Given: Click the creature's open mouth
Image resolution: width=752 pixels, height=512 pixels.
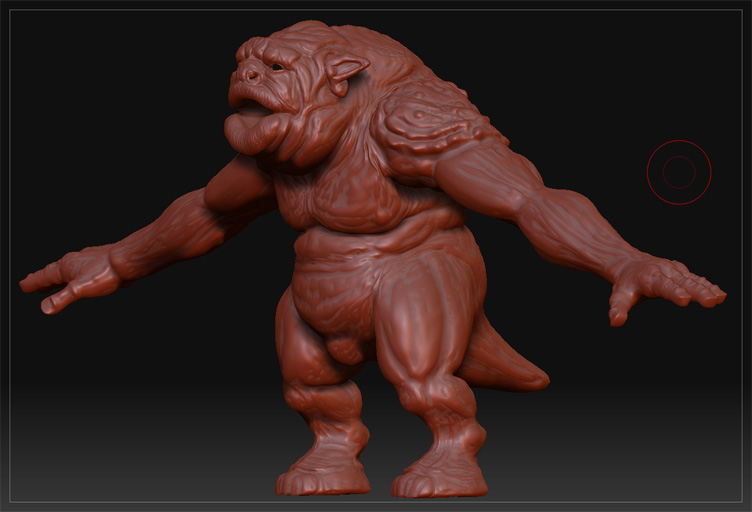Looking at the screenshot, I should point(253,109).
